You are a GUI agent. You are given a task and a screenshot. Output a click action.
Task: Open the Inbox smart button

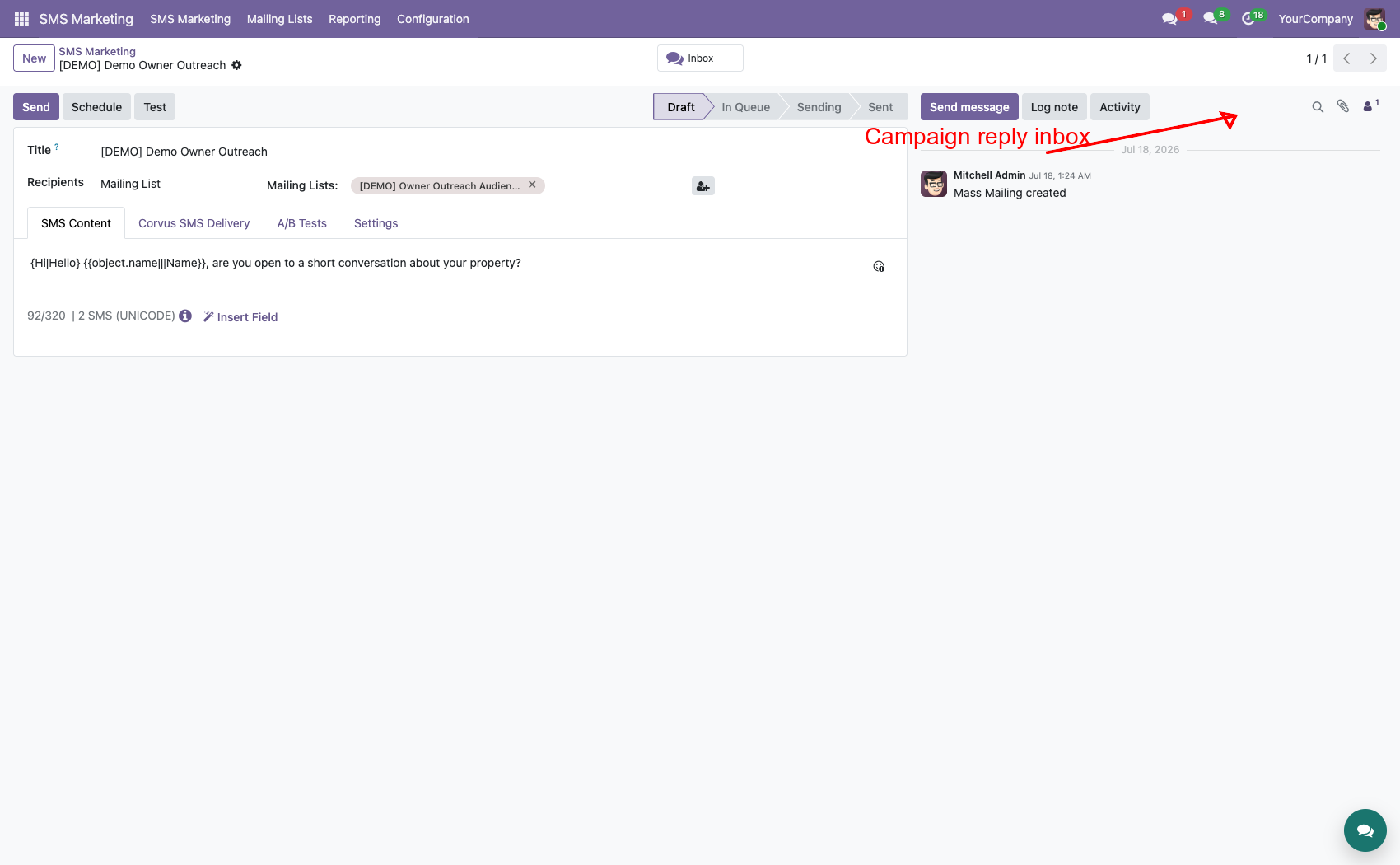point(700,58)
